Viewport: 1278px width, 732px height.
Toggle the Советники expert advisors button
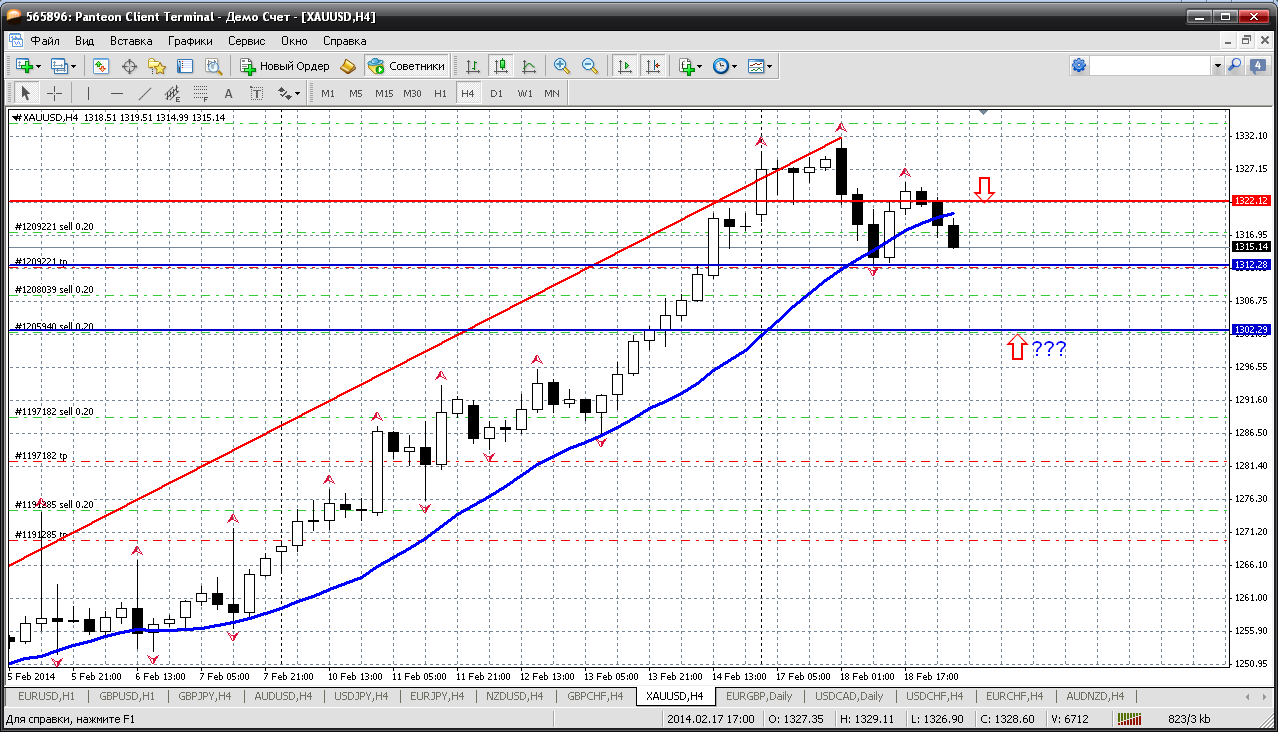(x=406, y=66)
